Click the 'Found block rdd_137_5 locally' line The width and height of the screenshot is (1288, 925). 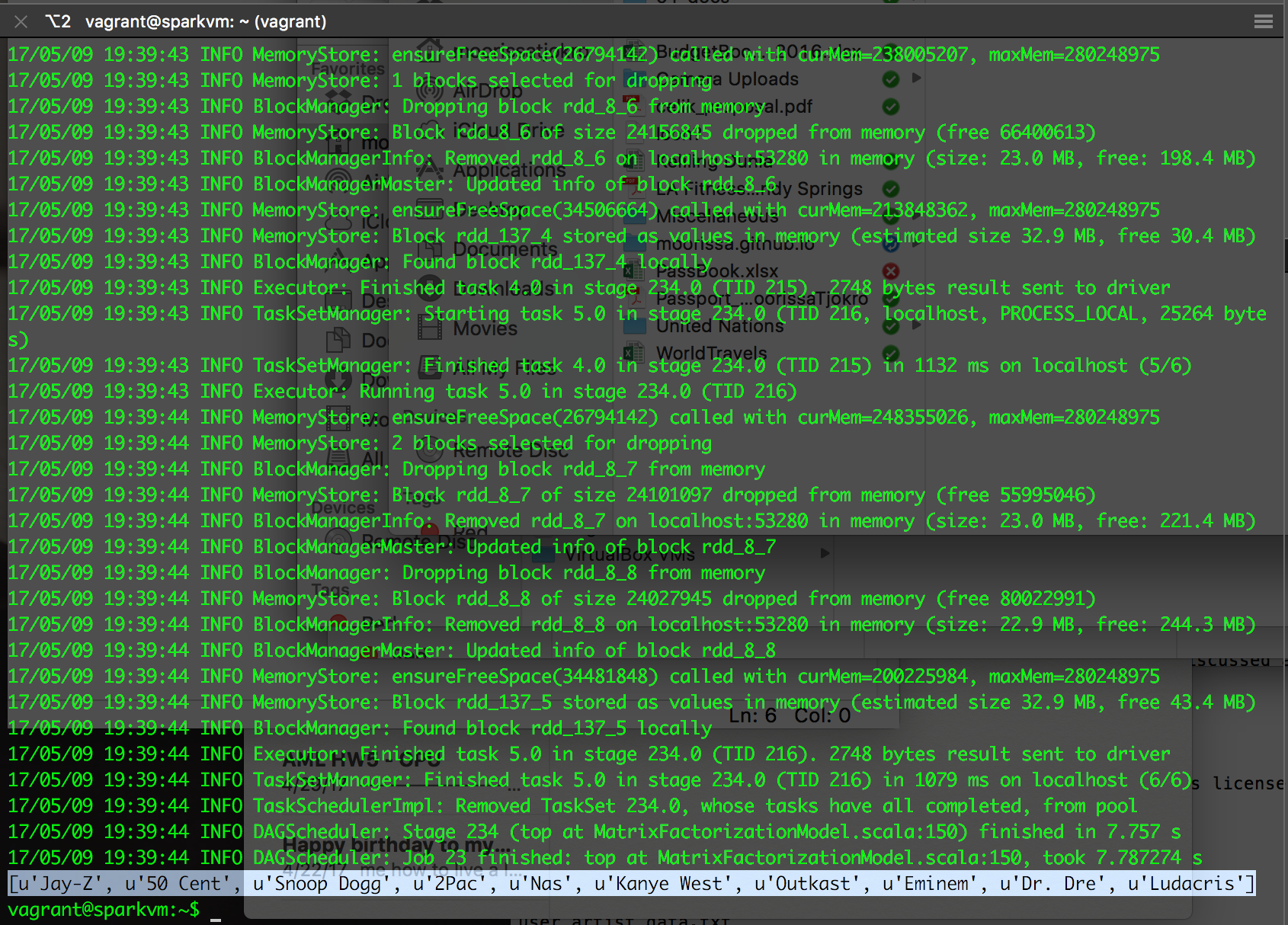point(360,728)
